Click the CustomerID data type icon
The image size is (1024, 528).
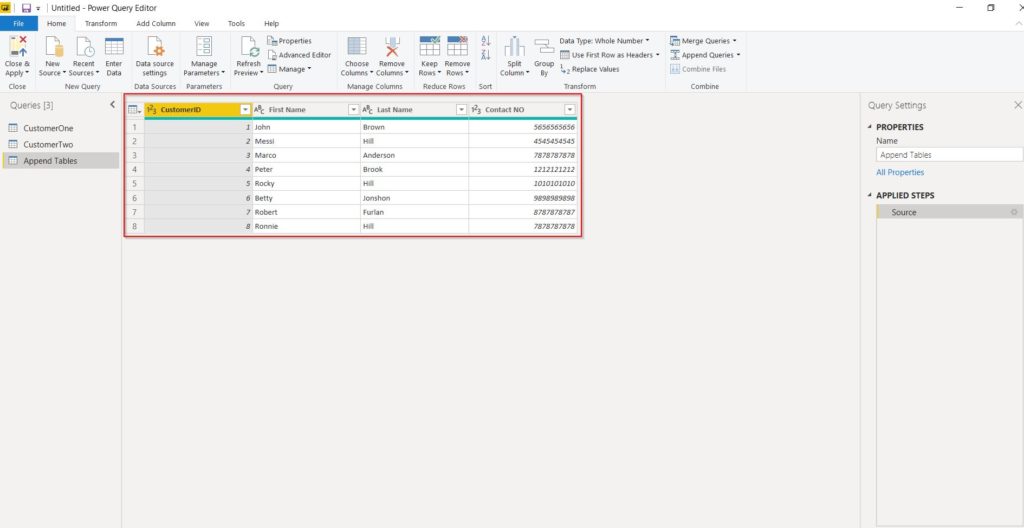[x=151, y=110]
